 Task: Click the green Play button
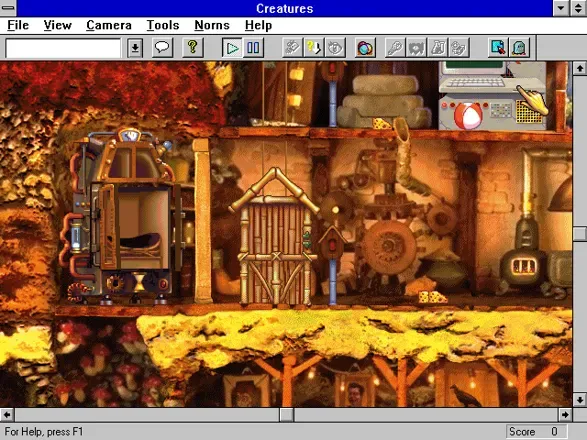(x=232, y=48)
